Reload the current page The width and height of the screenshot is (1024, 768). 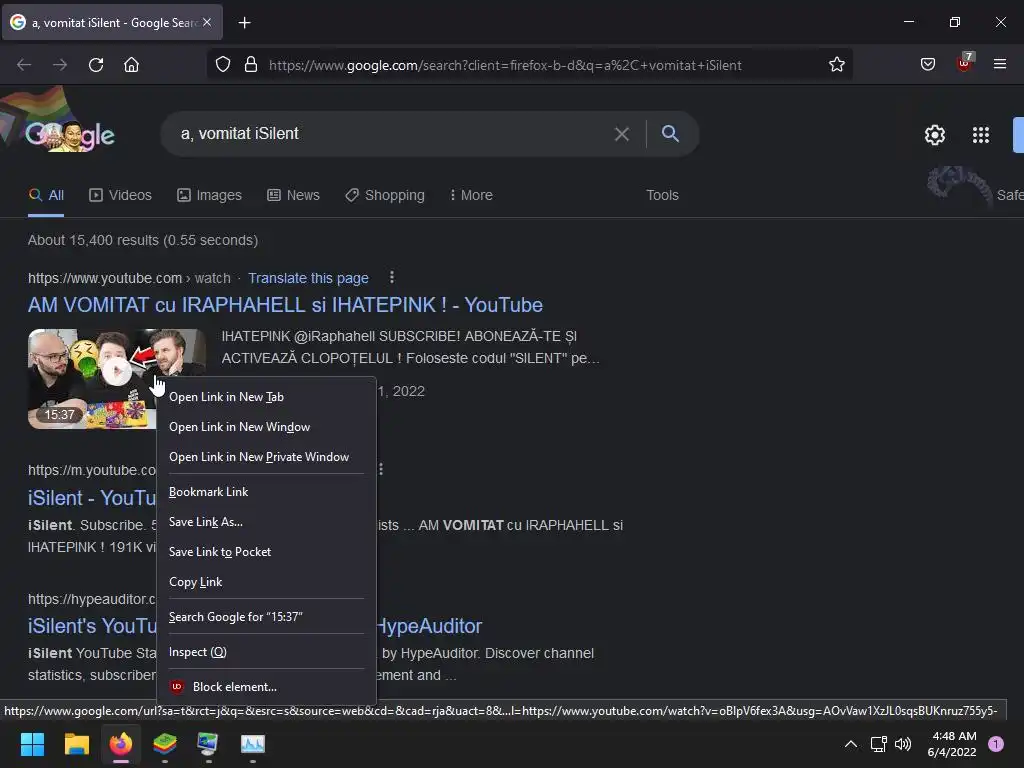coord(96,65)
